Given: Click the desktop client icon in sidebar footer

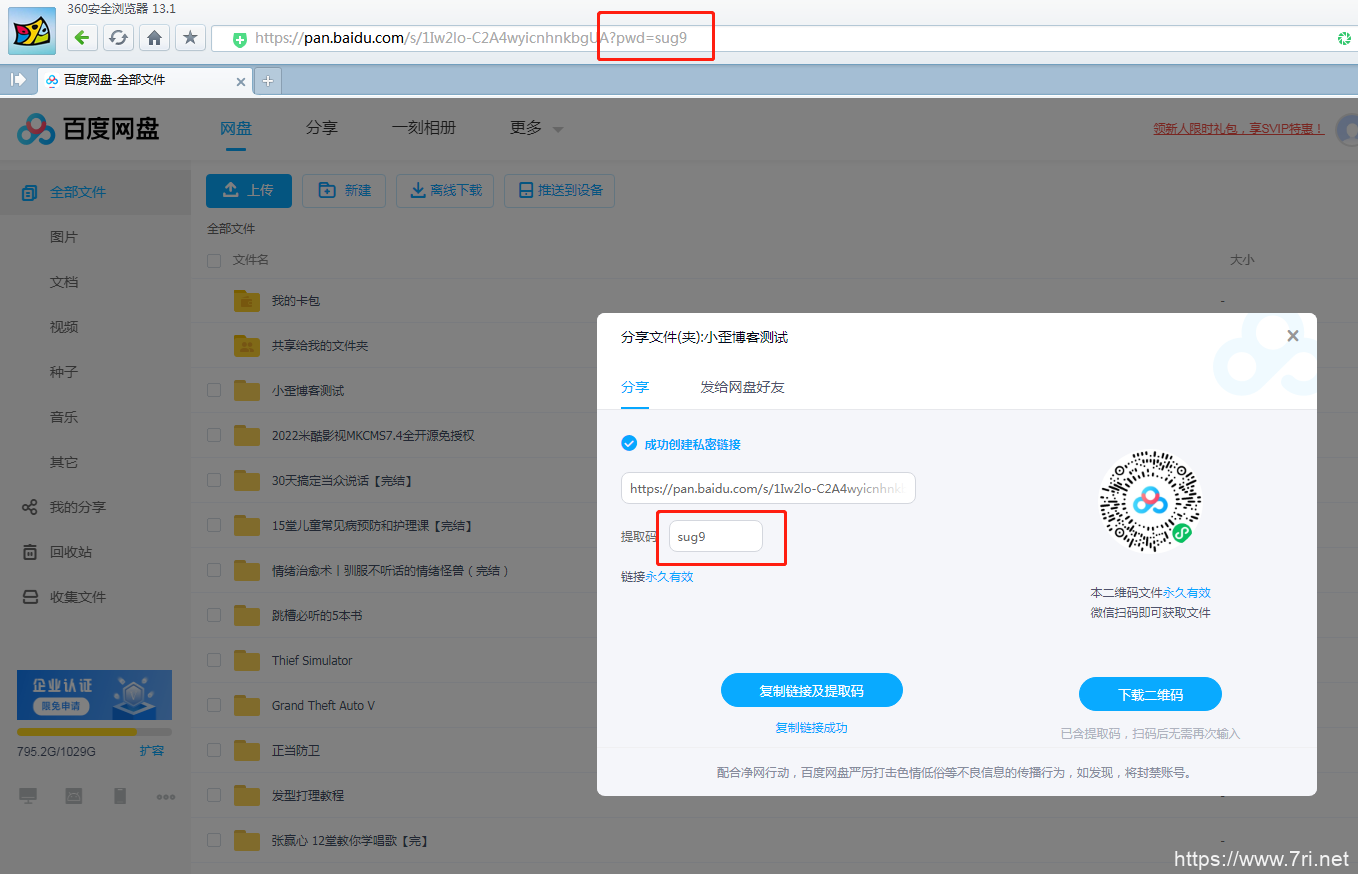Looking at the screenshot, I should tap(28, 796).
